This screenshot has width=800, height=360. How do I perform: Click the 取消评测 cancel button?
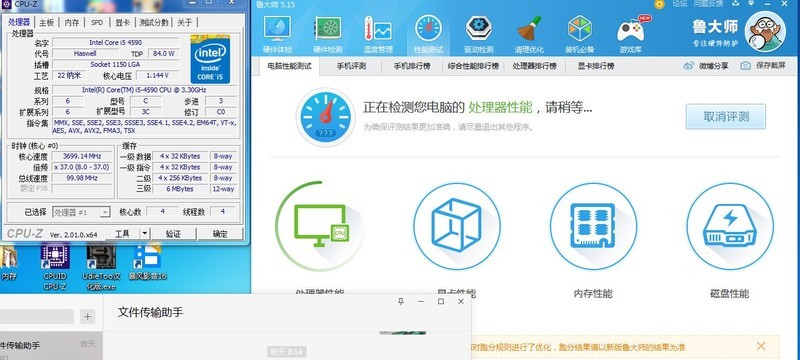[726, 117]
